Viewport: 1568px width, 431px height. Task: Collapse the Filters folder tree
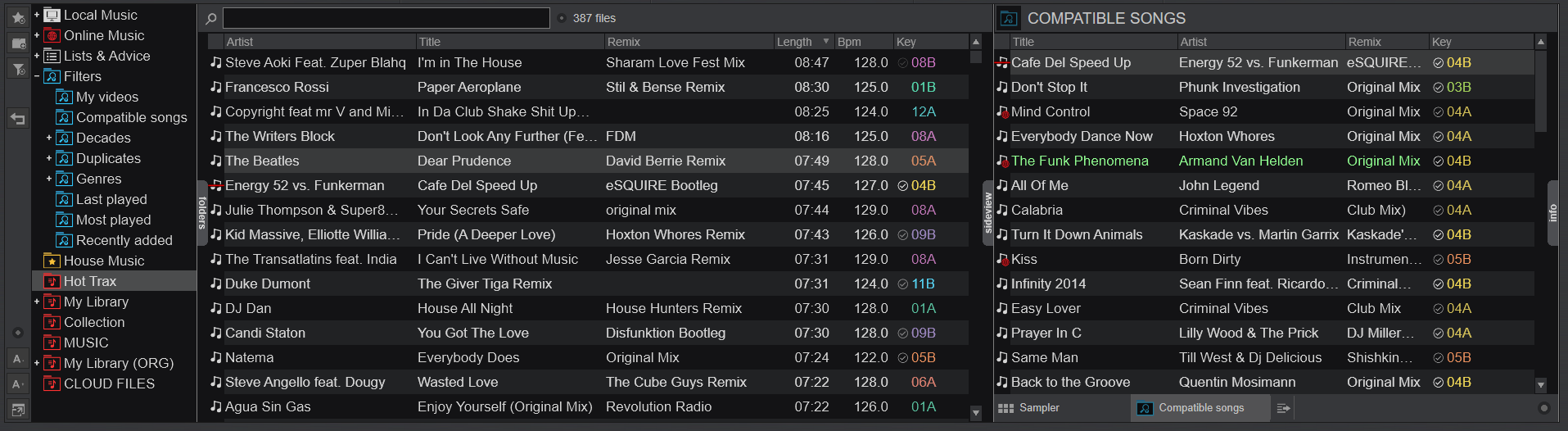[x=37, y=76]
